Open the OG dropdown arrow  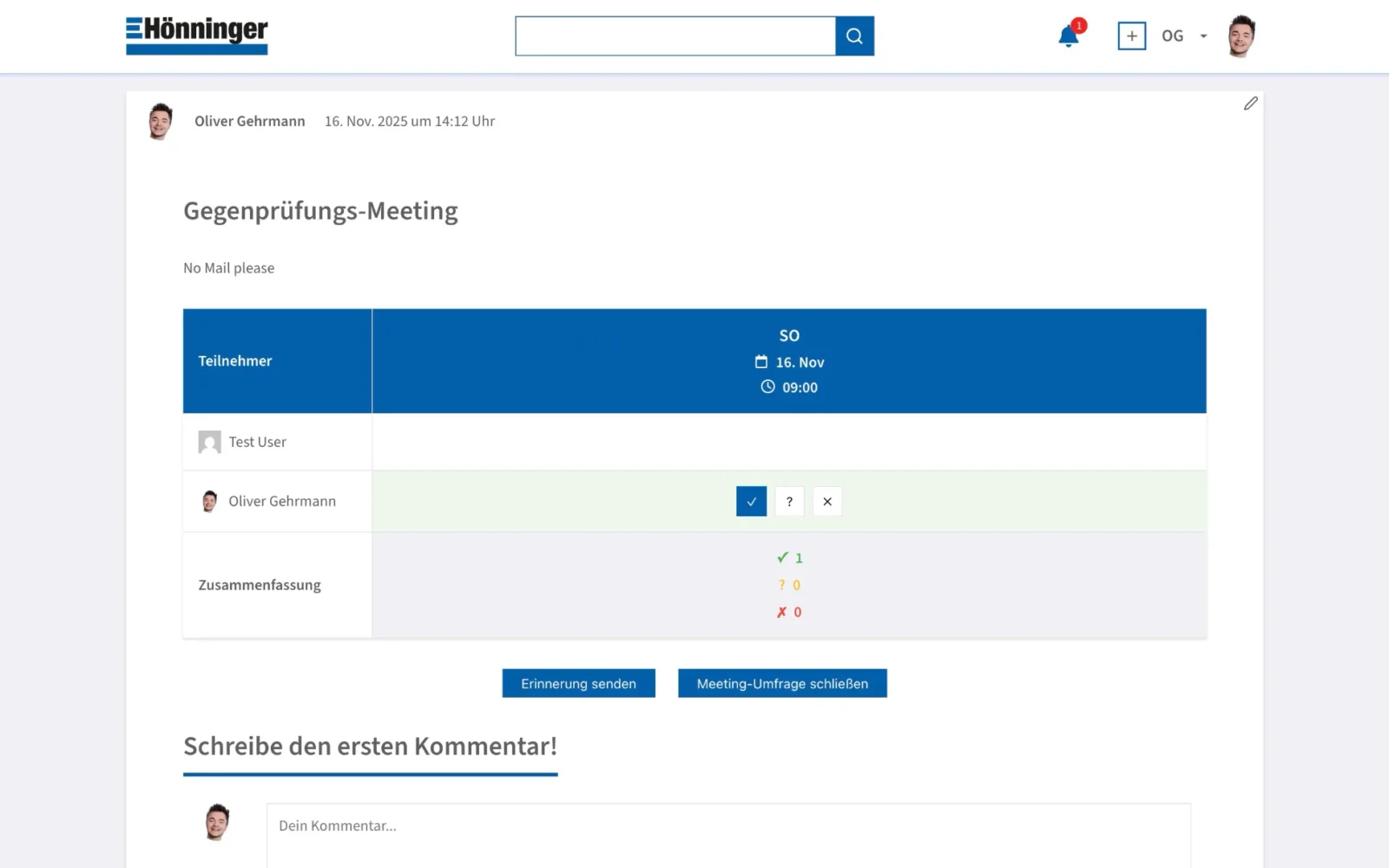click(x=1203, y=36)
